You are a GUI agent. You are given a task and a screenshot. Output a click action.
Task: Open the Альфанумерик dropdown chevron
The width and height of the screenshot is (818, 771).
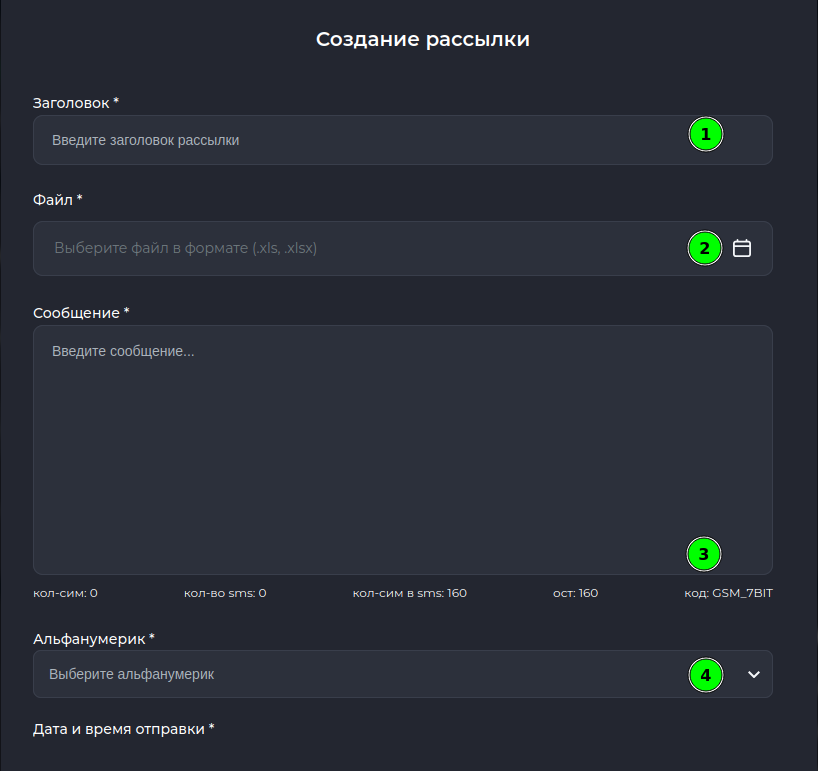pos(754,674)
